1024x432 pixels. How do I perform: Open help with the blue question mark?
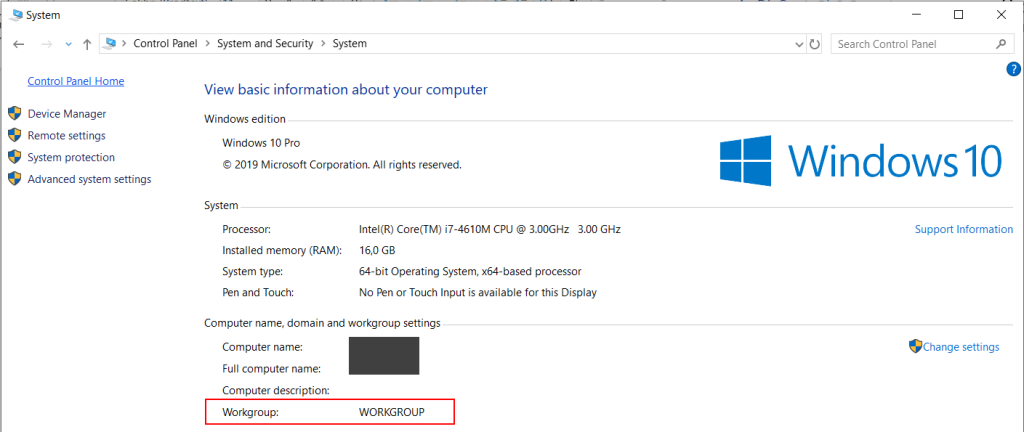click(1014, 69)
